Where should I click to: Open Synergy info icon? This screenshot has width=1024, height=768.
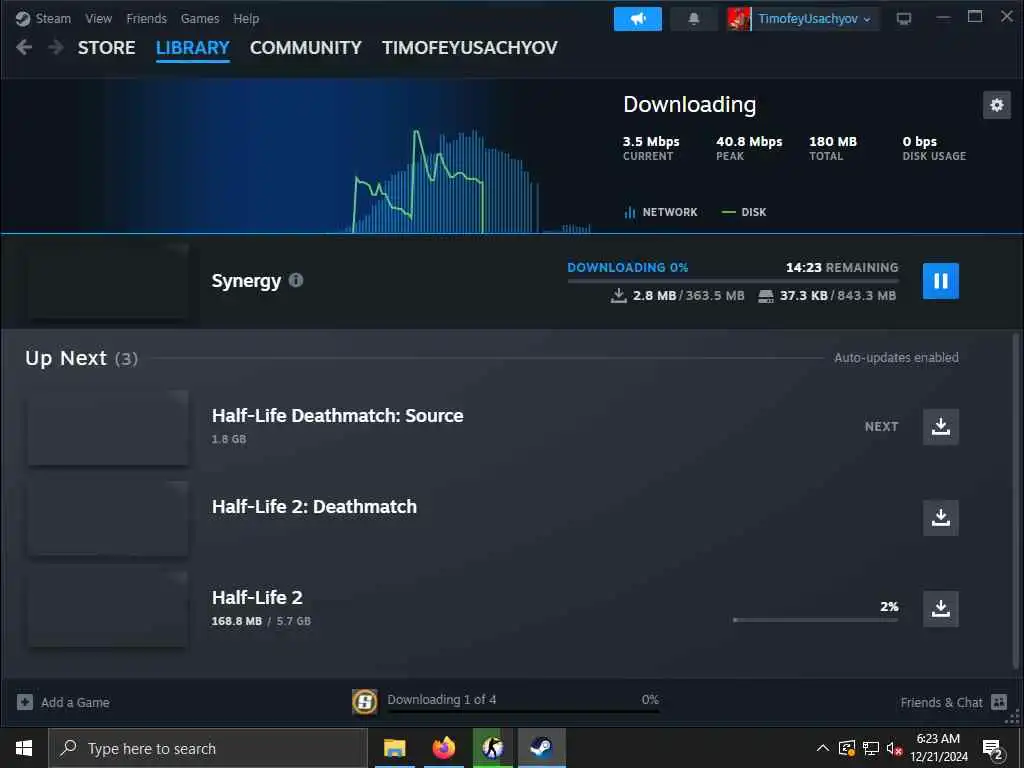pos(296,280)
